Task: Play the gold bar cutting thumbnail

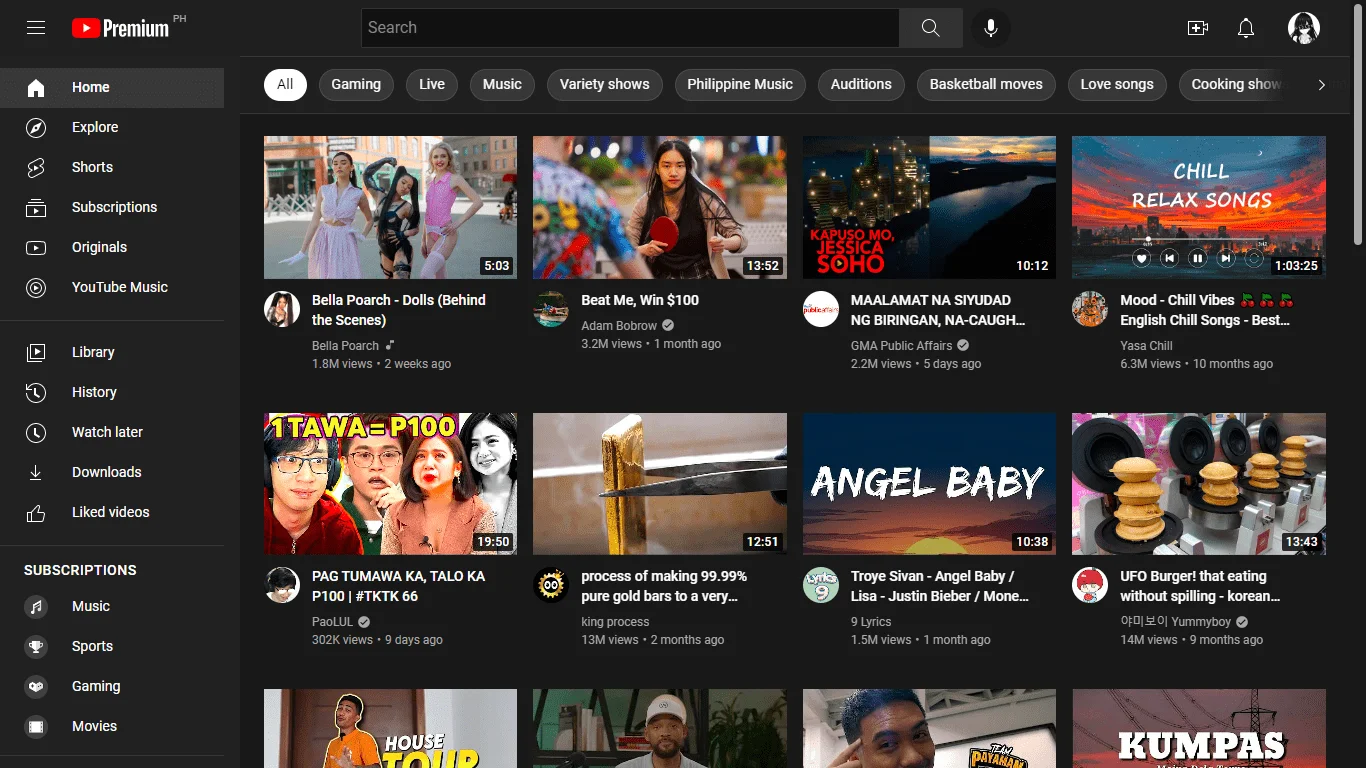Action: 660,484
